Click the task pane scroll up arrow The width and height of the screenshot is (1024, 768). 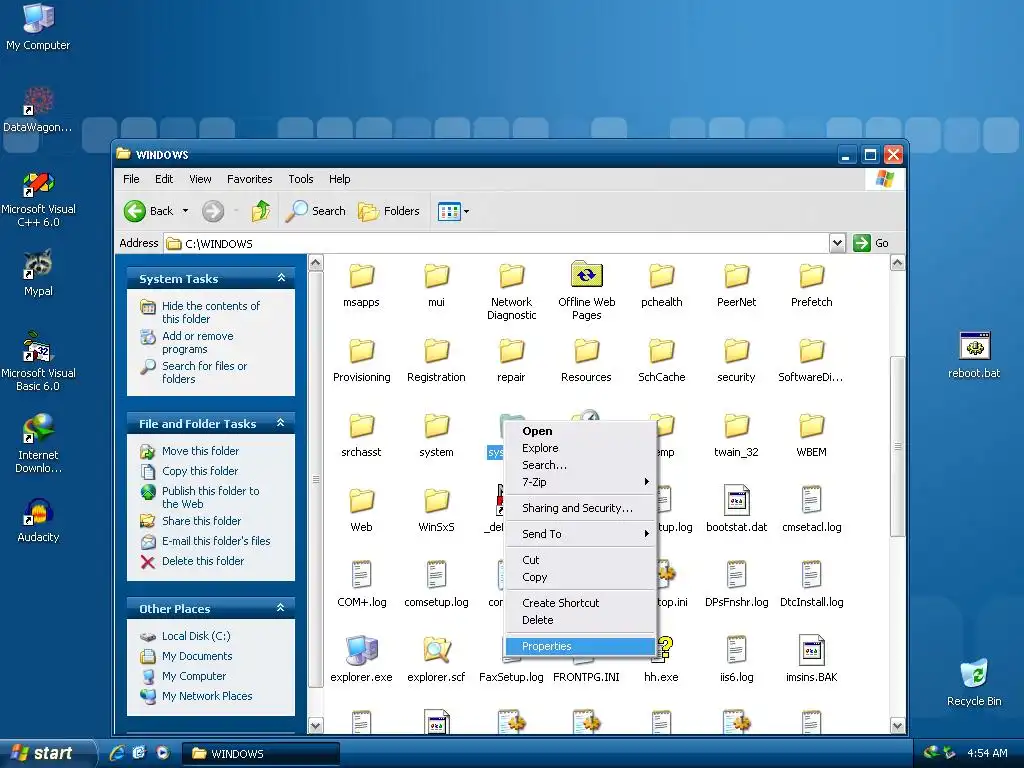coord(315,263)
